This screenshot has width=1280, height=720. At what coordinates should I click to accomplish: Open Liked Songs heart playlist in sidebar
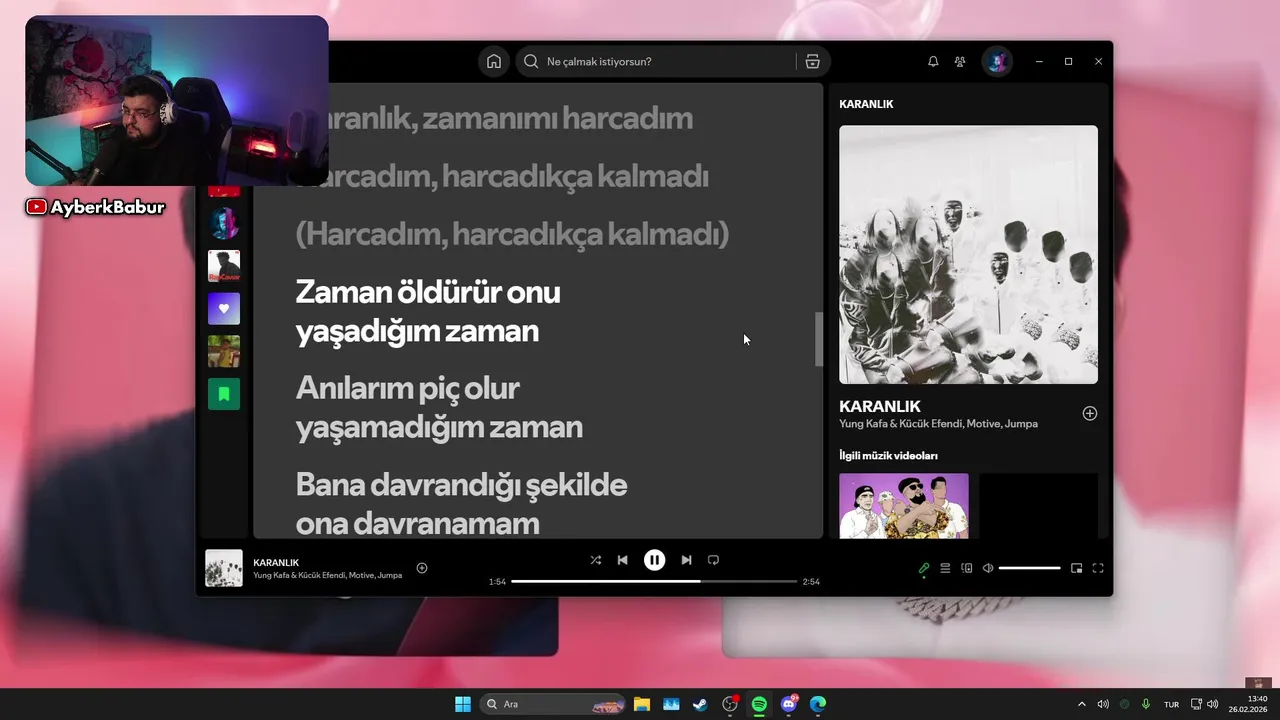pos(224,309)
